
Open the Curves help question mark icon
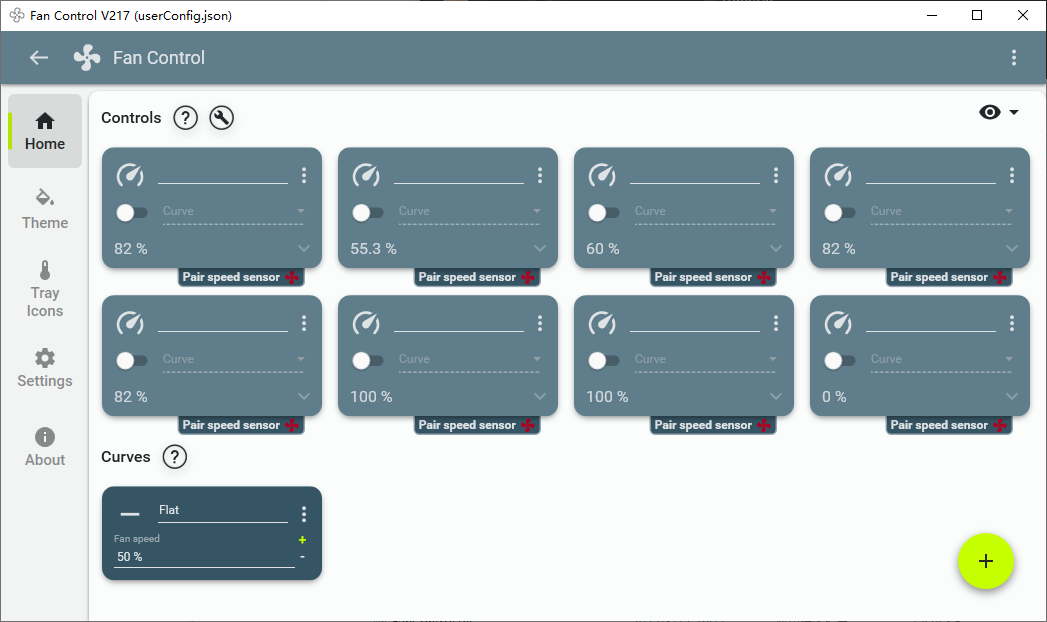175,457
